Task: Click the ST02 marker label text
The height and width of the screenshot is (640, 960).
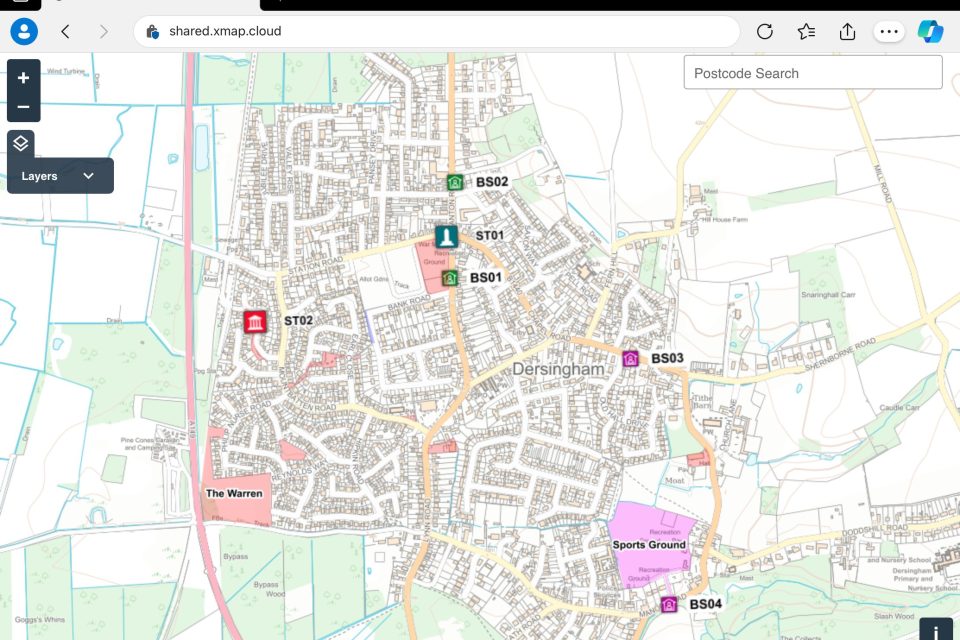Action: coord(298,320)
